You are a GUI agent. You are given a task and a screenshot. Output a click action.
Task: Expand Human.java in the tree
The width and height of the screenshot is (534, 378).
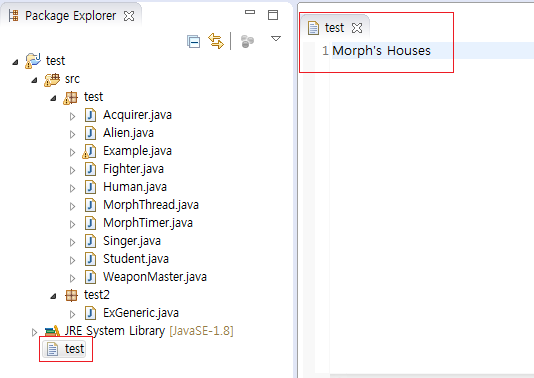[72, 188]
